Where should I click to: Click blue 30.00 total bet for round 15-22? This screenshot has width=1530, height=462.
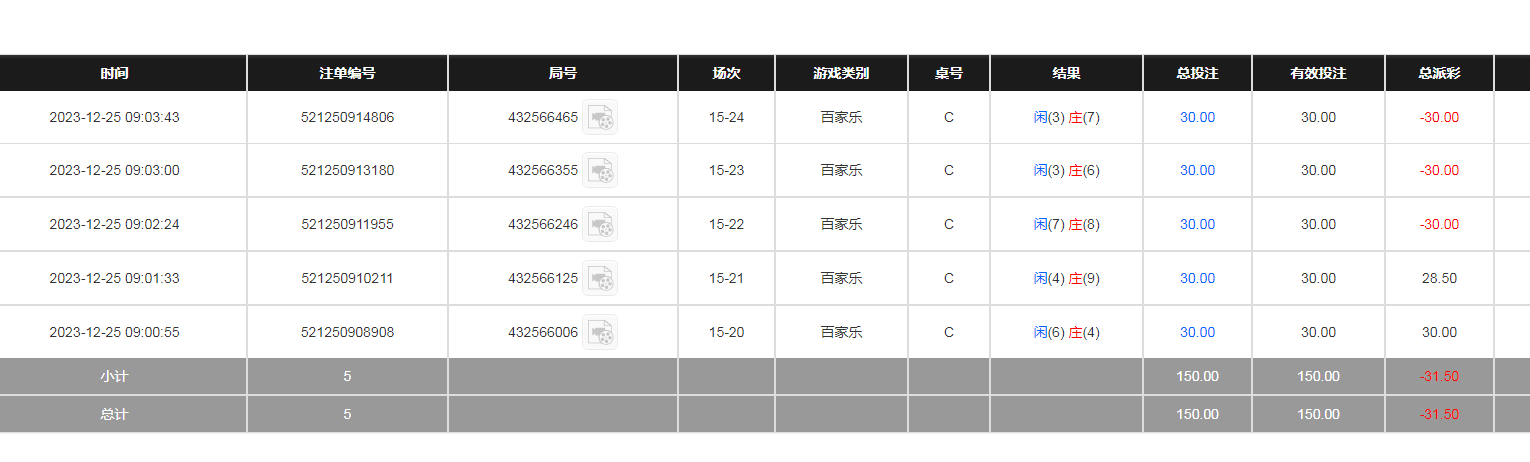pos(1197,224)
